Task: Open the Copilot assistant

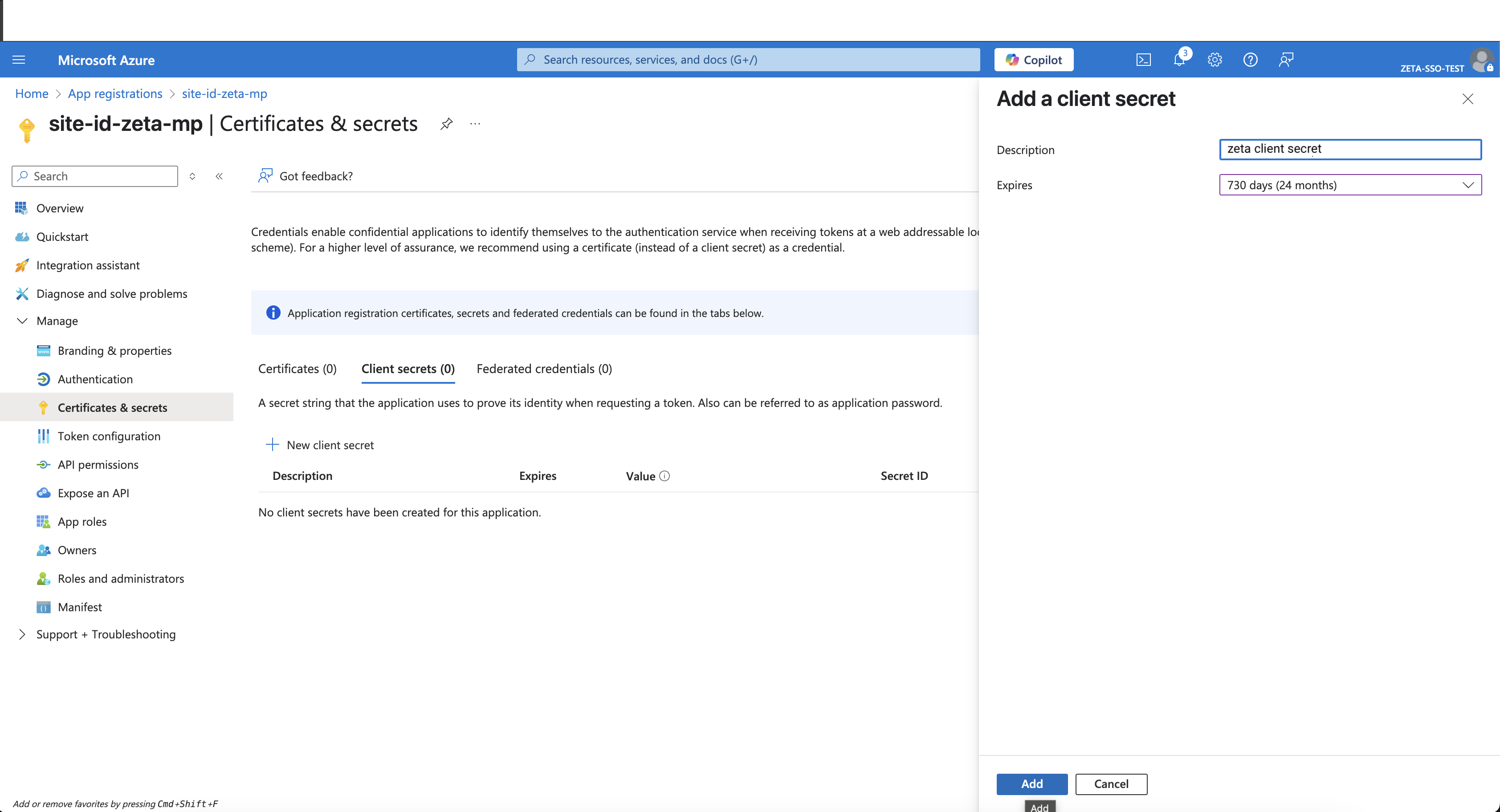Action: pyautogui.click(x=1034, y=59)
